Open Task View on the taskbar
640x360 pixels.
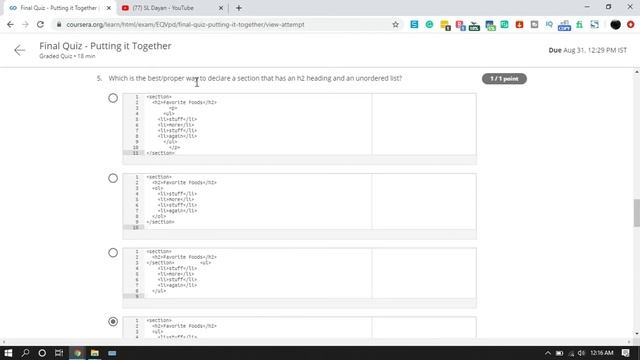(x=59, y=353)
